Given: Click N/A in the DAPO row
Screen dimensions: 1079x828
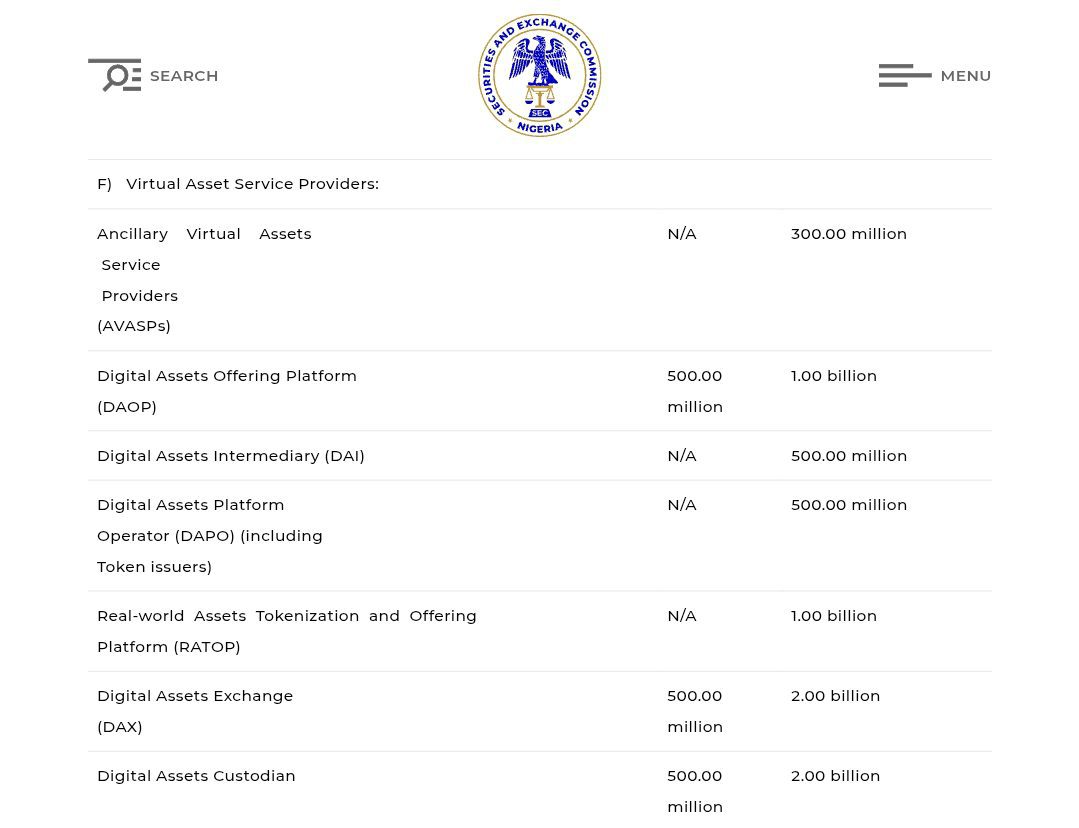Looking at the screenshot, I should pyautogui.click(x=682, y=505).
